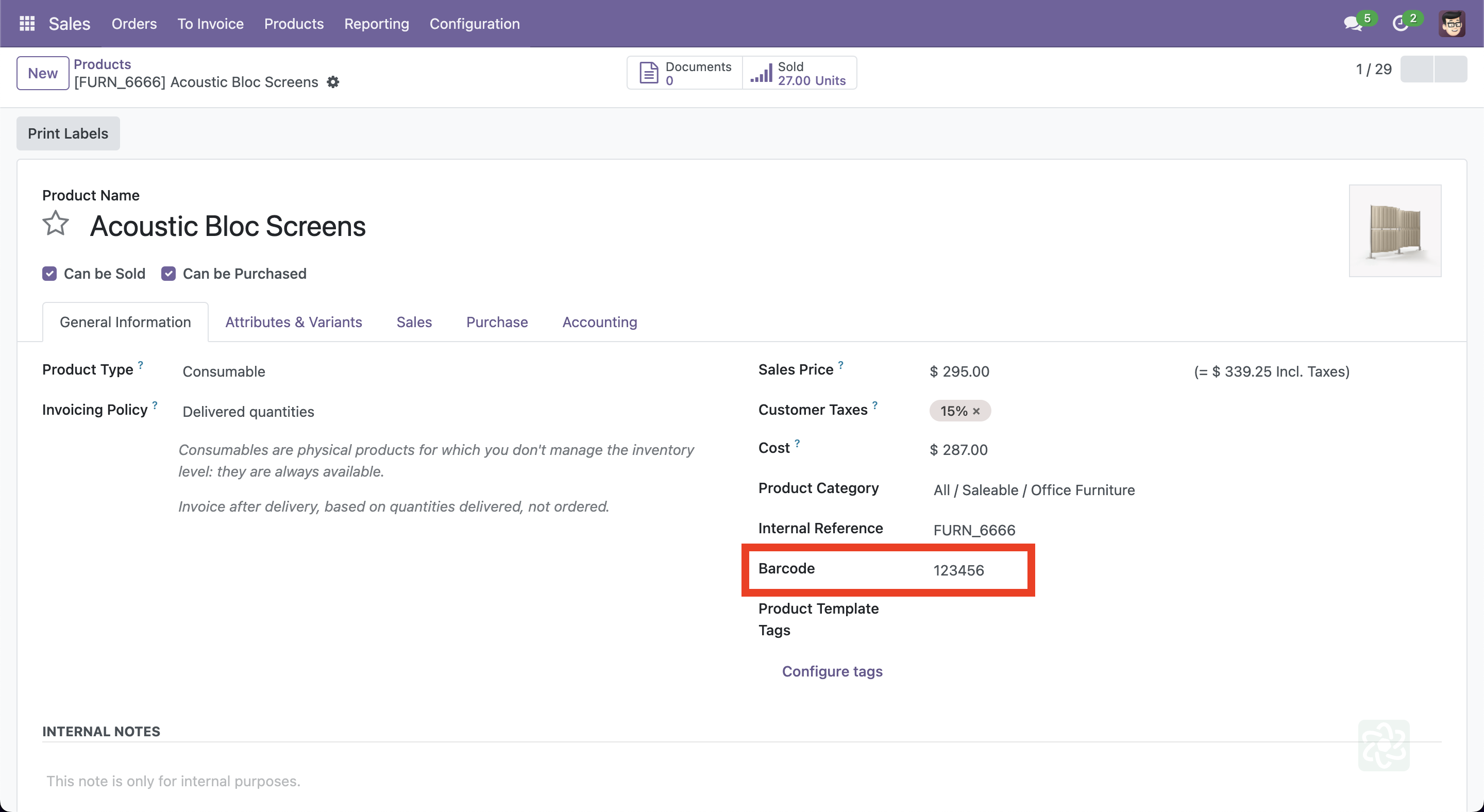
Task: Open the Invoicing Policy dropdown
Action: click(248, 412)
